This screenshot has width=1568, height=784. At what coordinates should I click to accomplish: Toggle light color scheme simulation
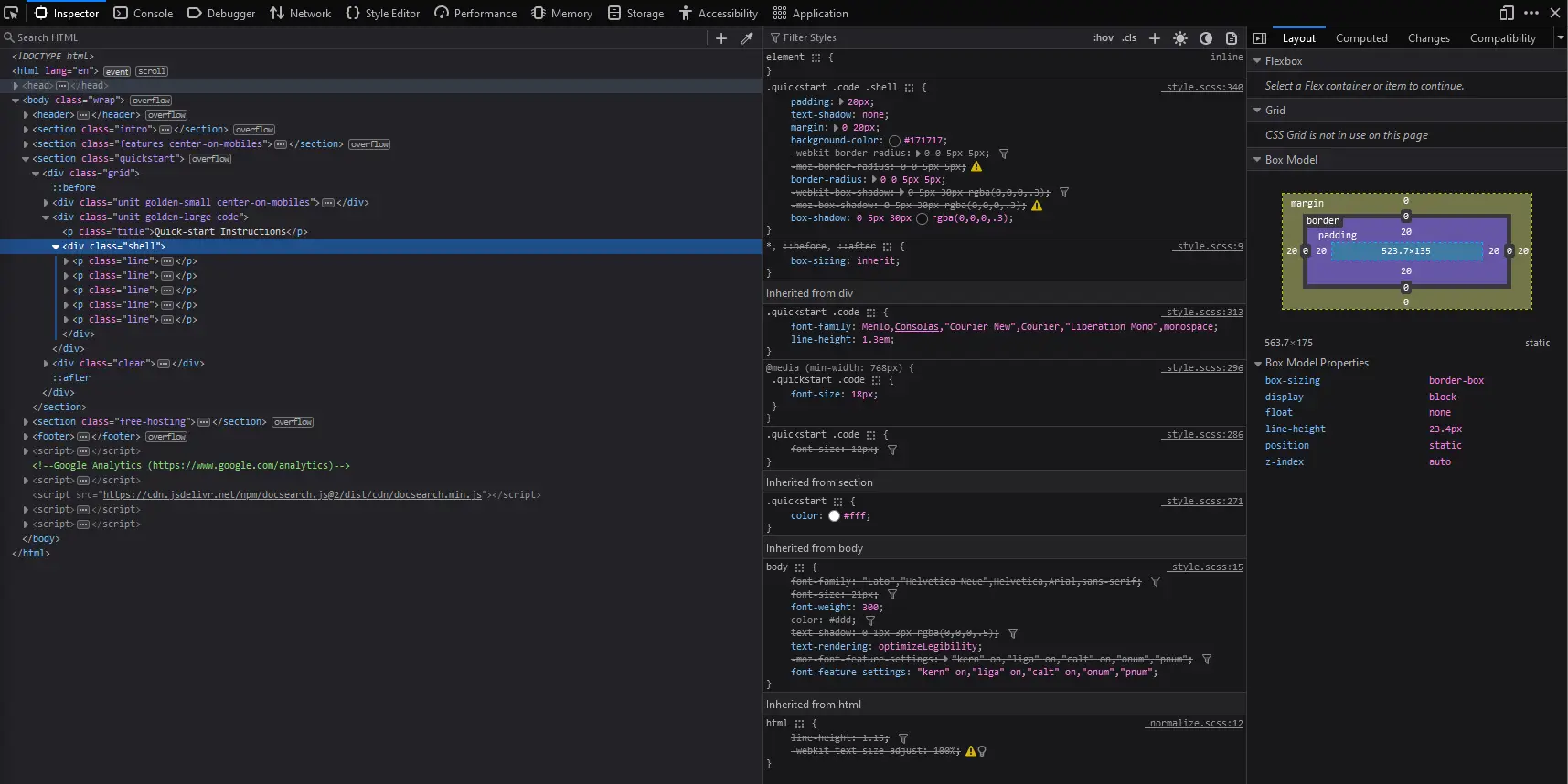[1180, 37]
